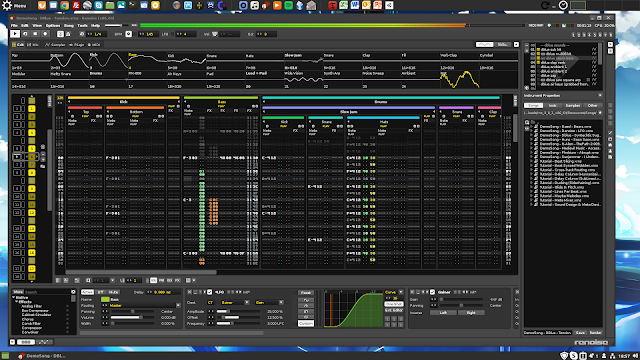The image size is (640, 360).
Task: Click the One Shot button
Action: coord(394,304)
